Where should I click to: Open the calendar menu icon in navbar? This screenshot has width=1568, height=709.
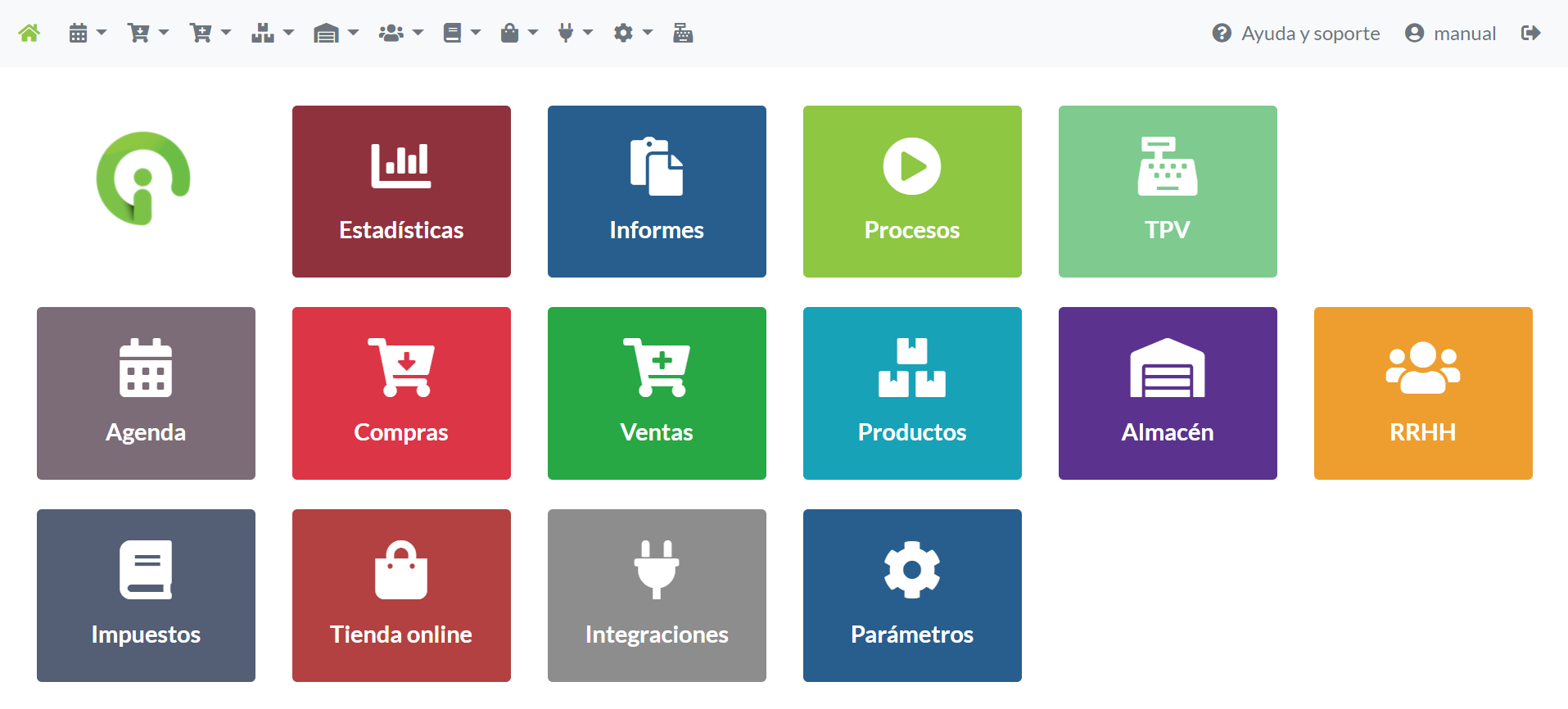78,33
